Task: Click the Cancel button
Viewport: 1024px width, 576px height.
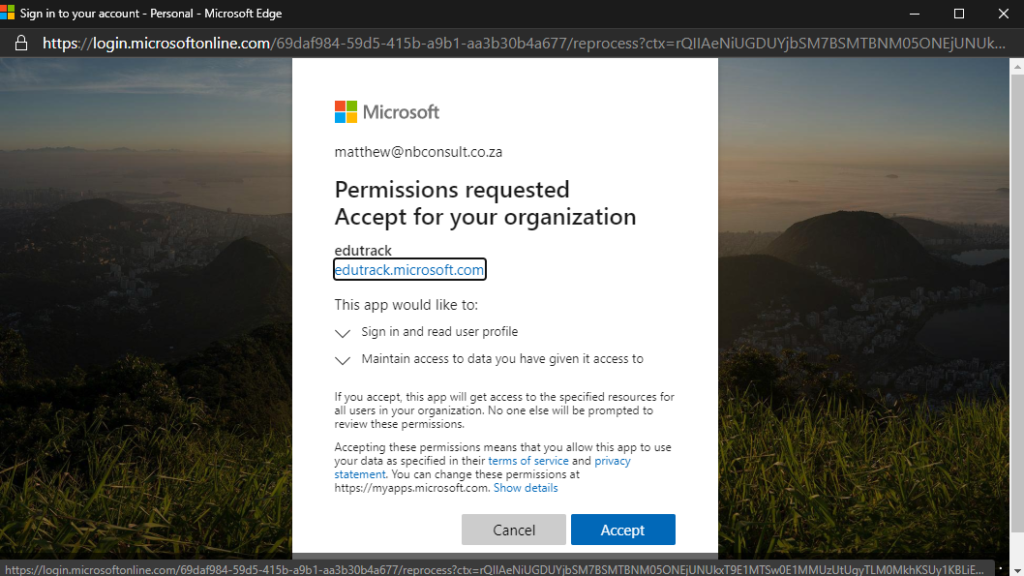Action: point(514,530)
